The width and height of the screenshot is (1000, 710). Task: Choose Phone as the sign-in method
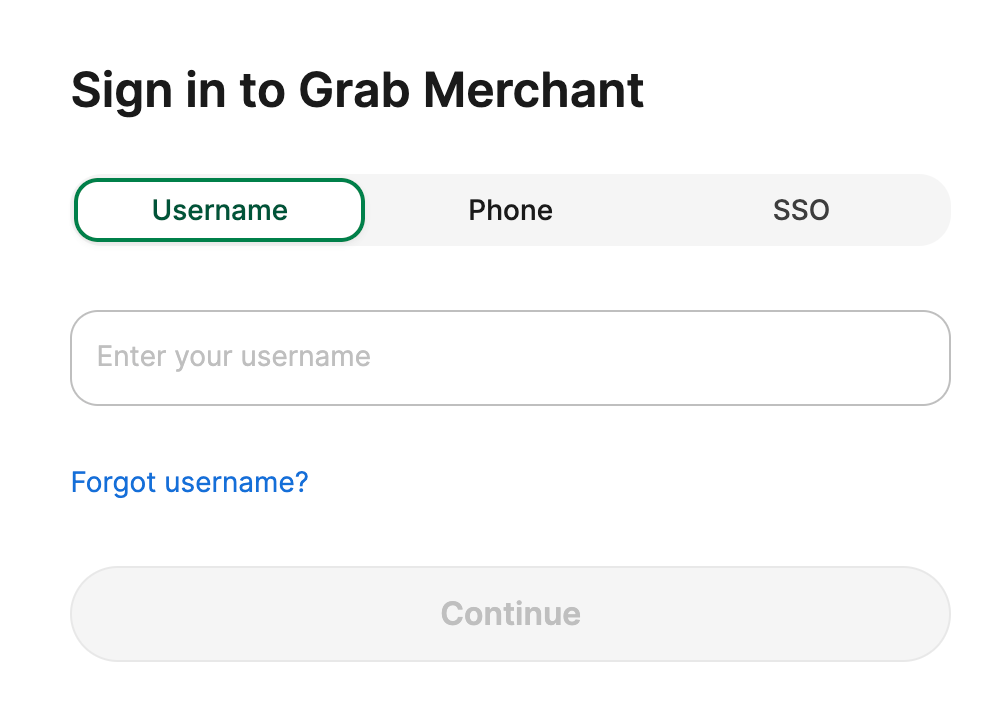510,210
